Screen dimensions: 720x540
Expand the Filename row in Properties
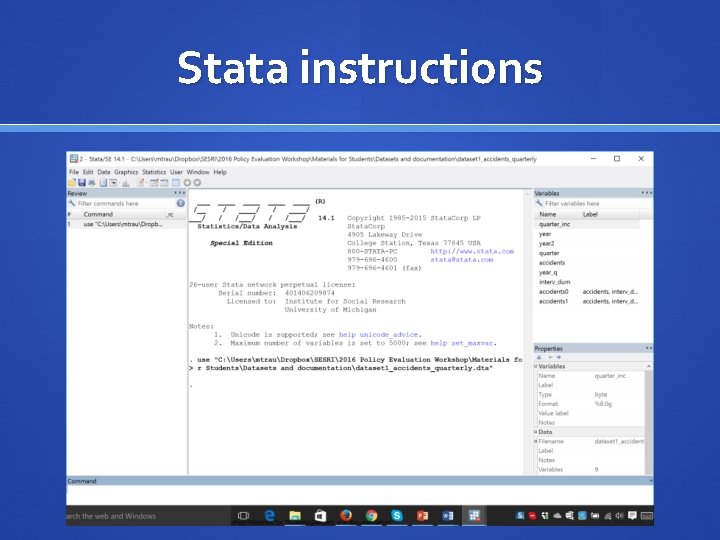pyautogui.click(x=535, y=441)
